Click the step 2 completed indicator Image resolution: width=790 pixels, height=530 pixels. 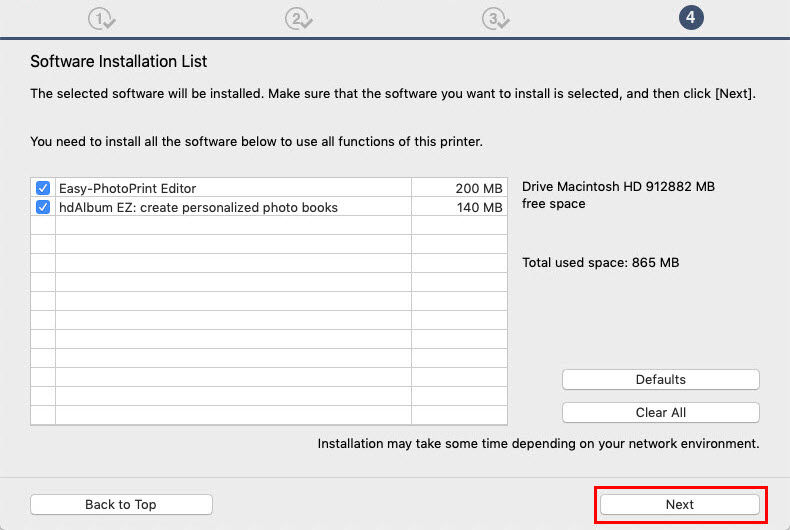298,19
